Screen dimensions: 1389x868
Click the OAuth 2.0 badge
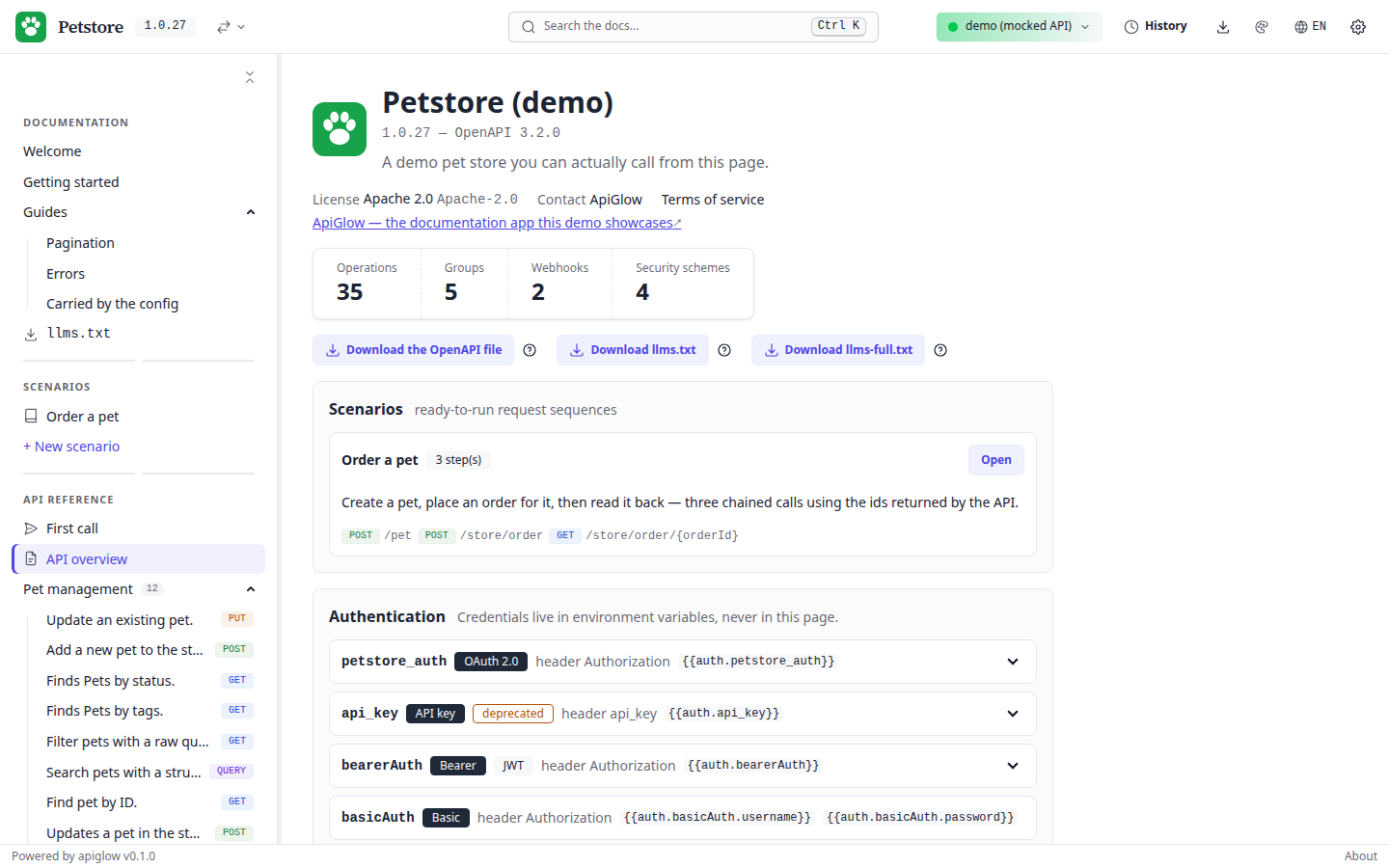491,662
